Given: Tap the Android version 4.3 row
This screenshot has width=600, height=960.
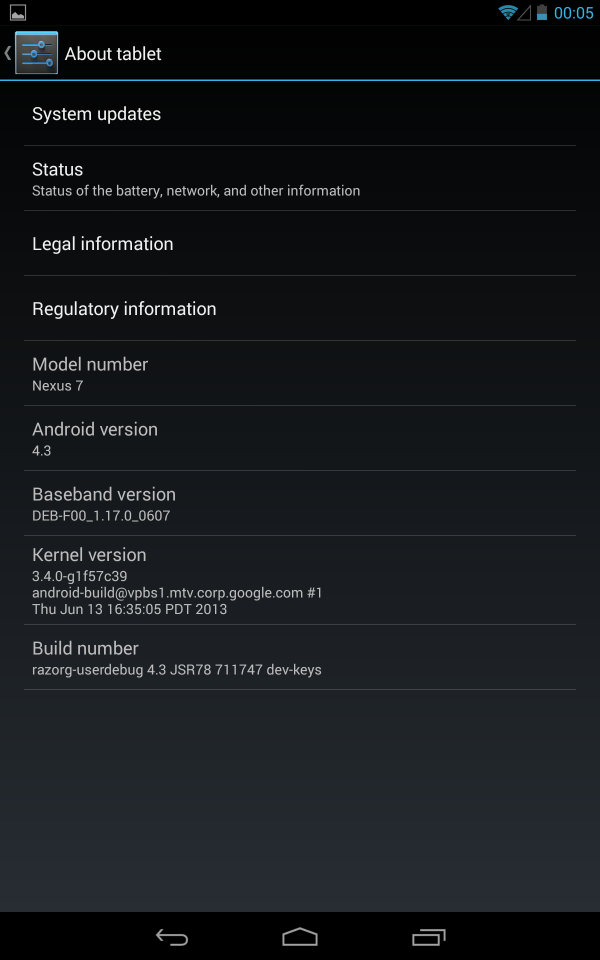Looking at the screenshot, I should tap(300, 438).
